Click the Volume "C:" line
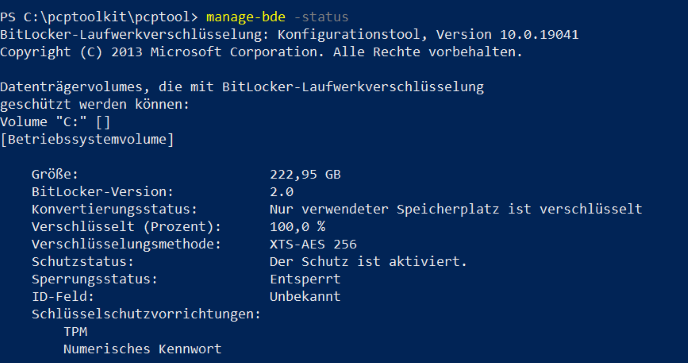 (55, 122)
